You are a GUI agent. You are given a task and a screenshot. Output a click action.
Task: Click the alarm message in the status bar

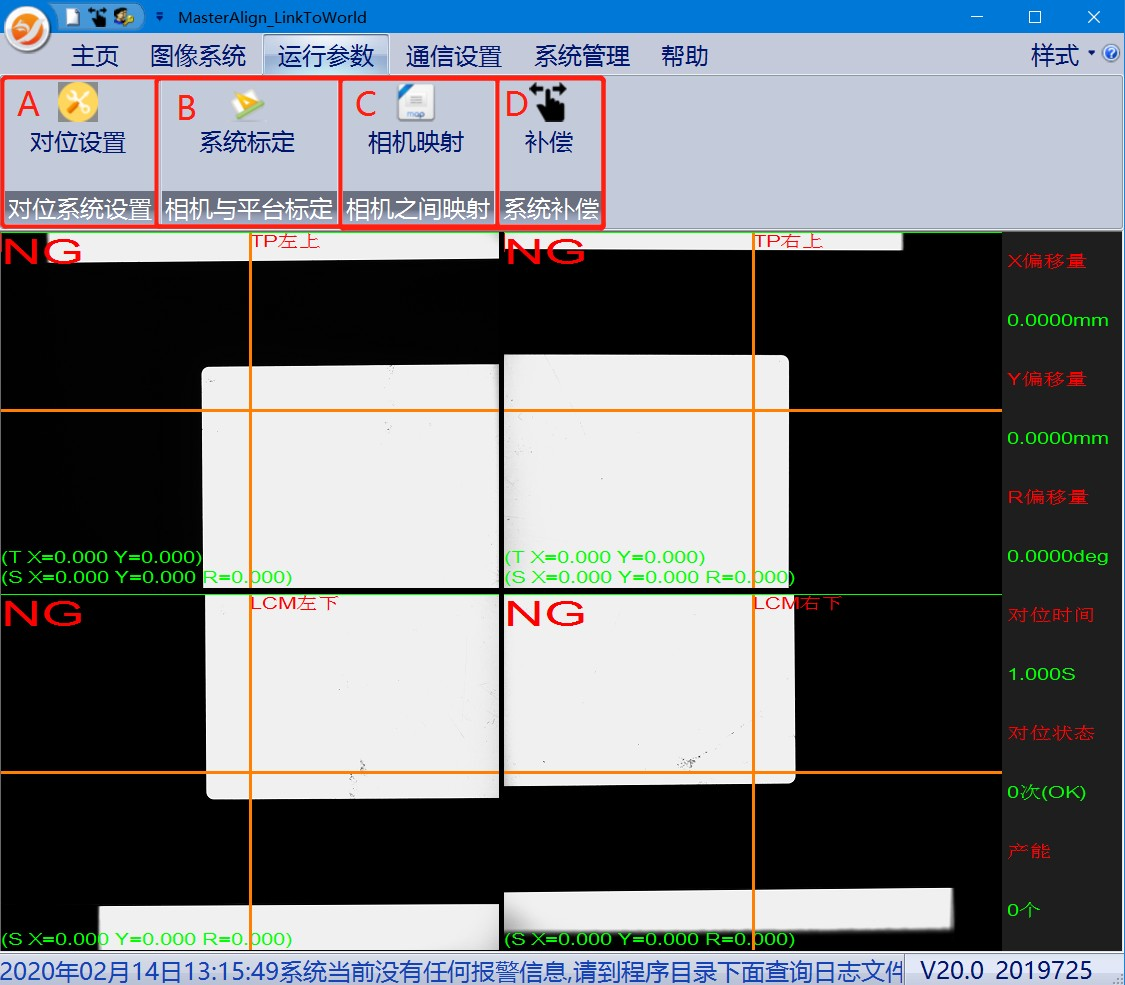pyautogui.click(x=450, y=970)
